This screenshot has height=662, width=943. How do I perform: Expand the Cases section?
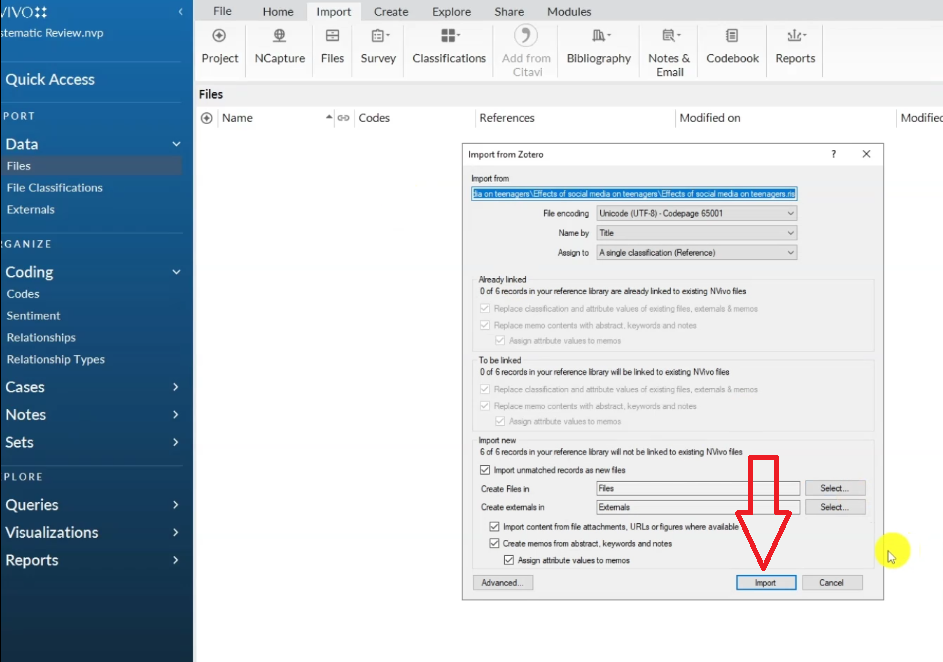pyautogui.click(x=176, y=387)
